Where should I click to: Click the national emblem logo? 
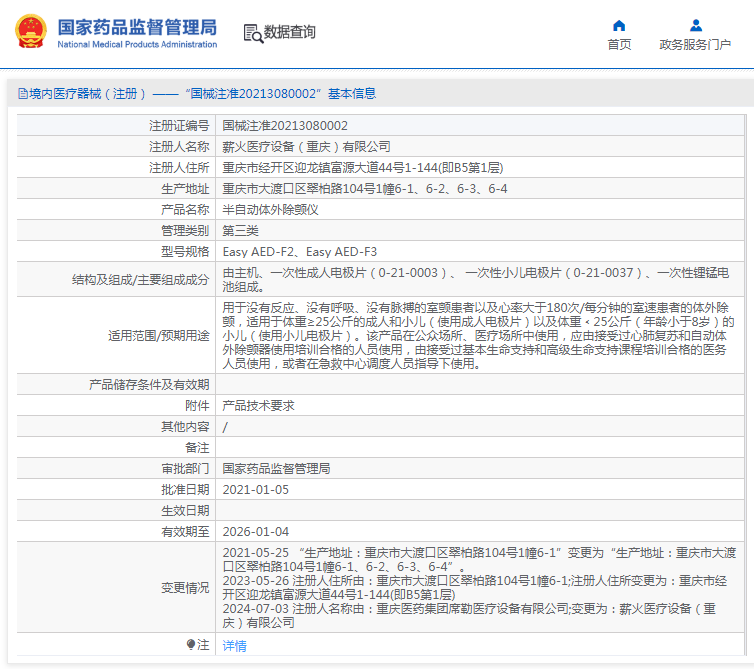point(31,31)
